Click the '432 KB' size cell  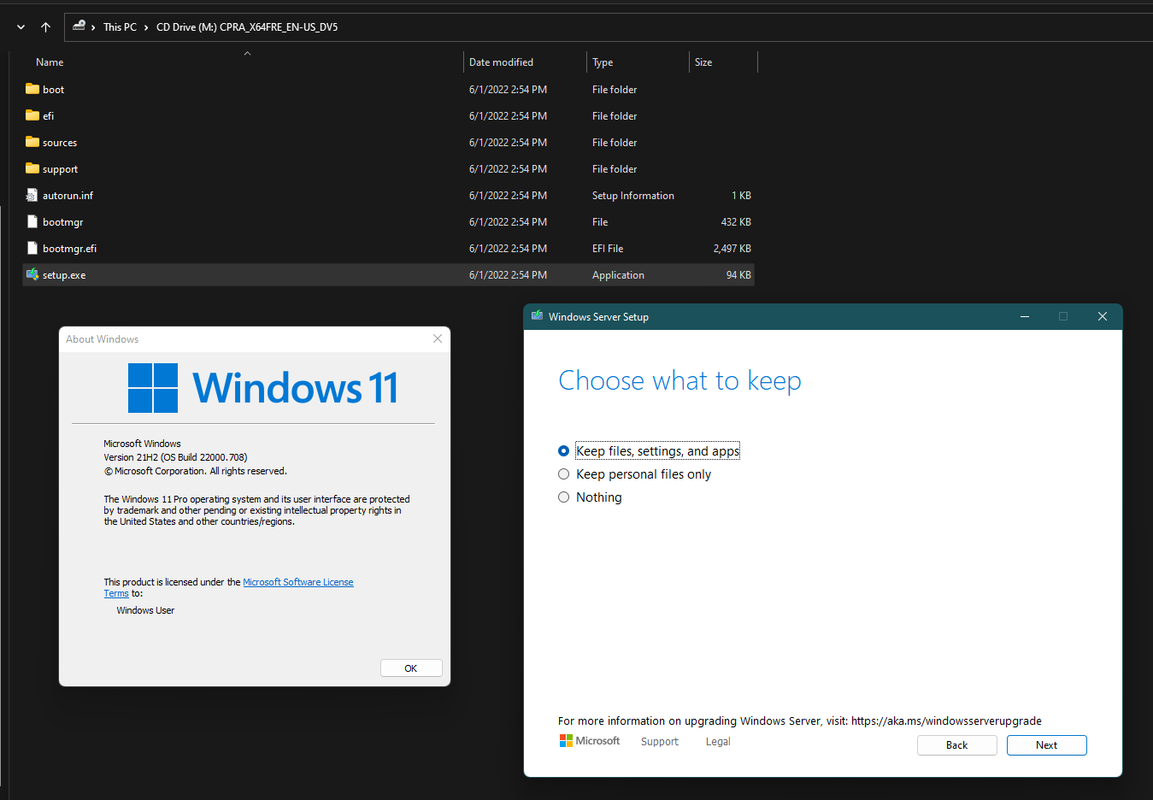pos(736,222)
